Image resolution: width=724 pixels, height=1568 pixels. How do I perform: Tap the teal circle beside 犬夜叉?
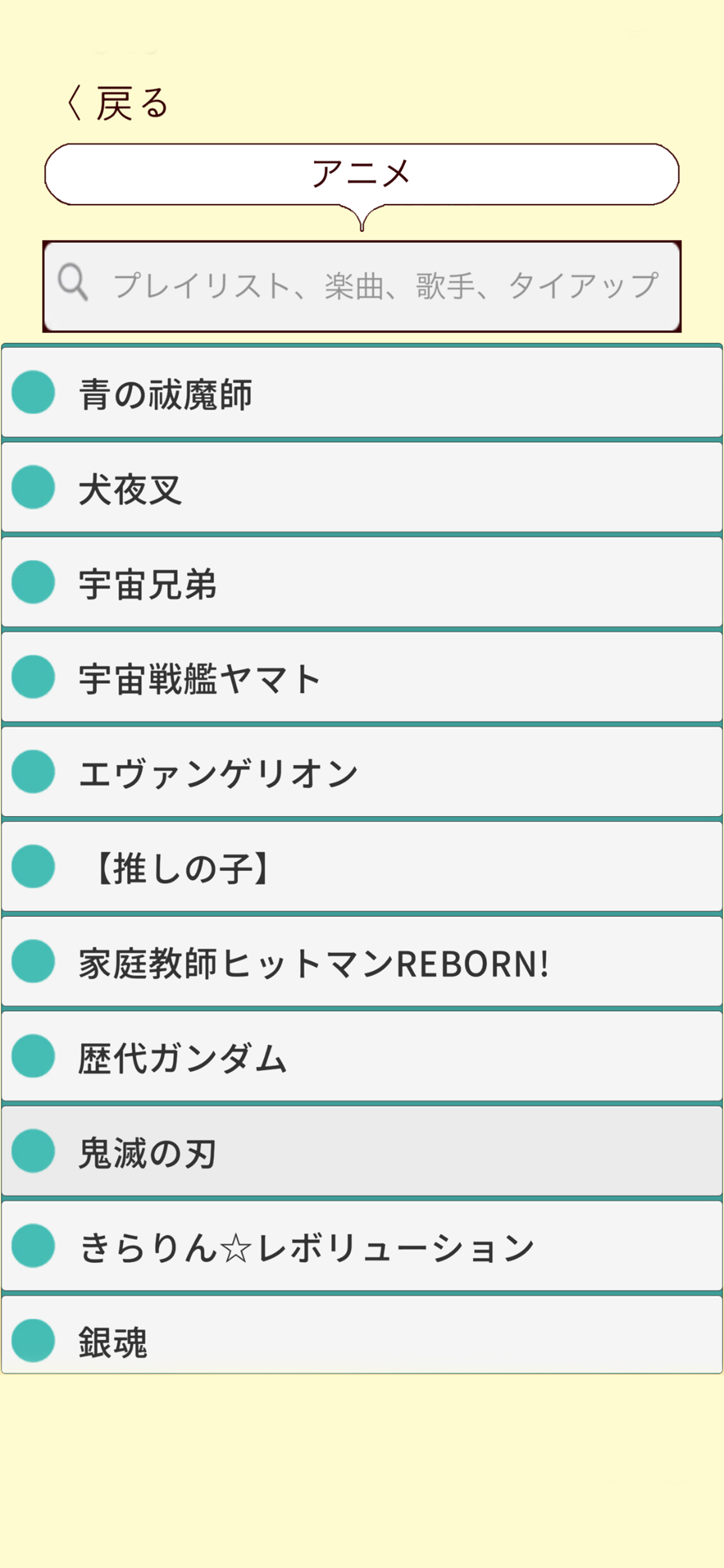click(33, 488)
